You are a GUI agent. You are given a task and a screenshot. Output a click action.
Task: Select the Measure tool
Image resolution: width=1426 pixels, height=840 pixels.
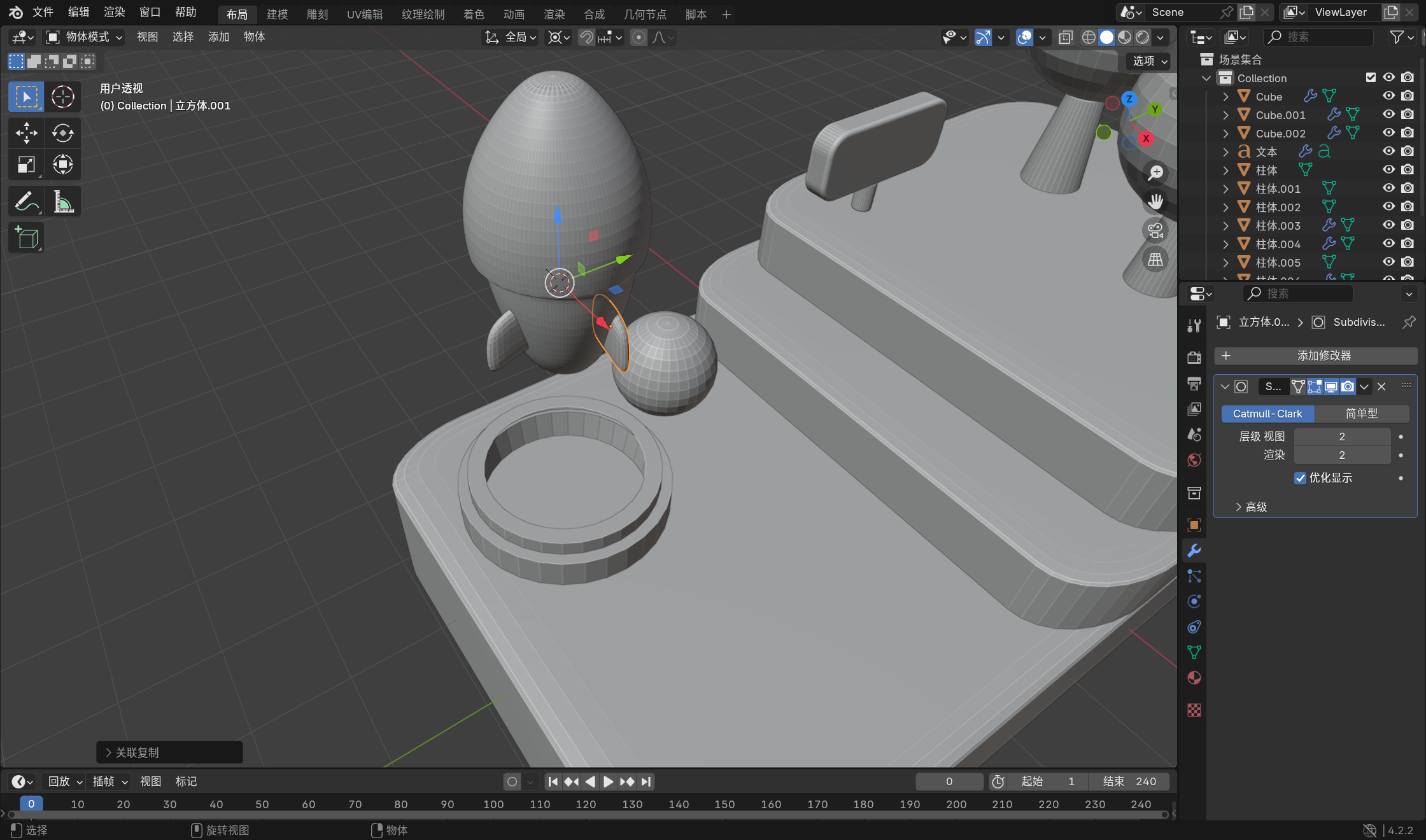pos(62,202)
